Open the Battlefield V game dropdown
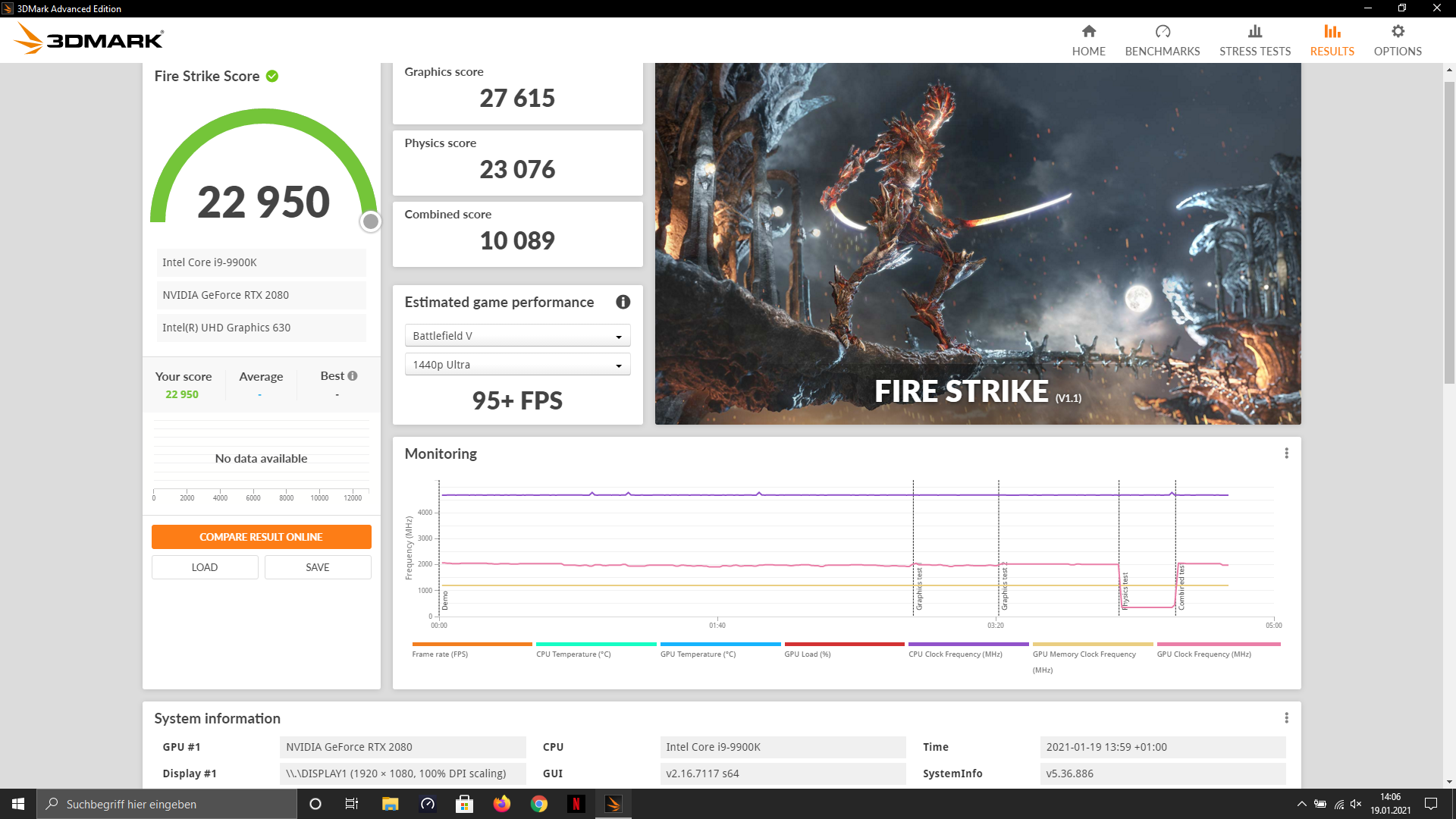The image size is (1456, 819). click(x=517, y=336)
